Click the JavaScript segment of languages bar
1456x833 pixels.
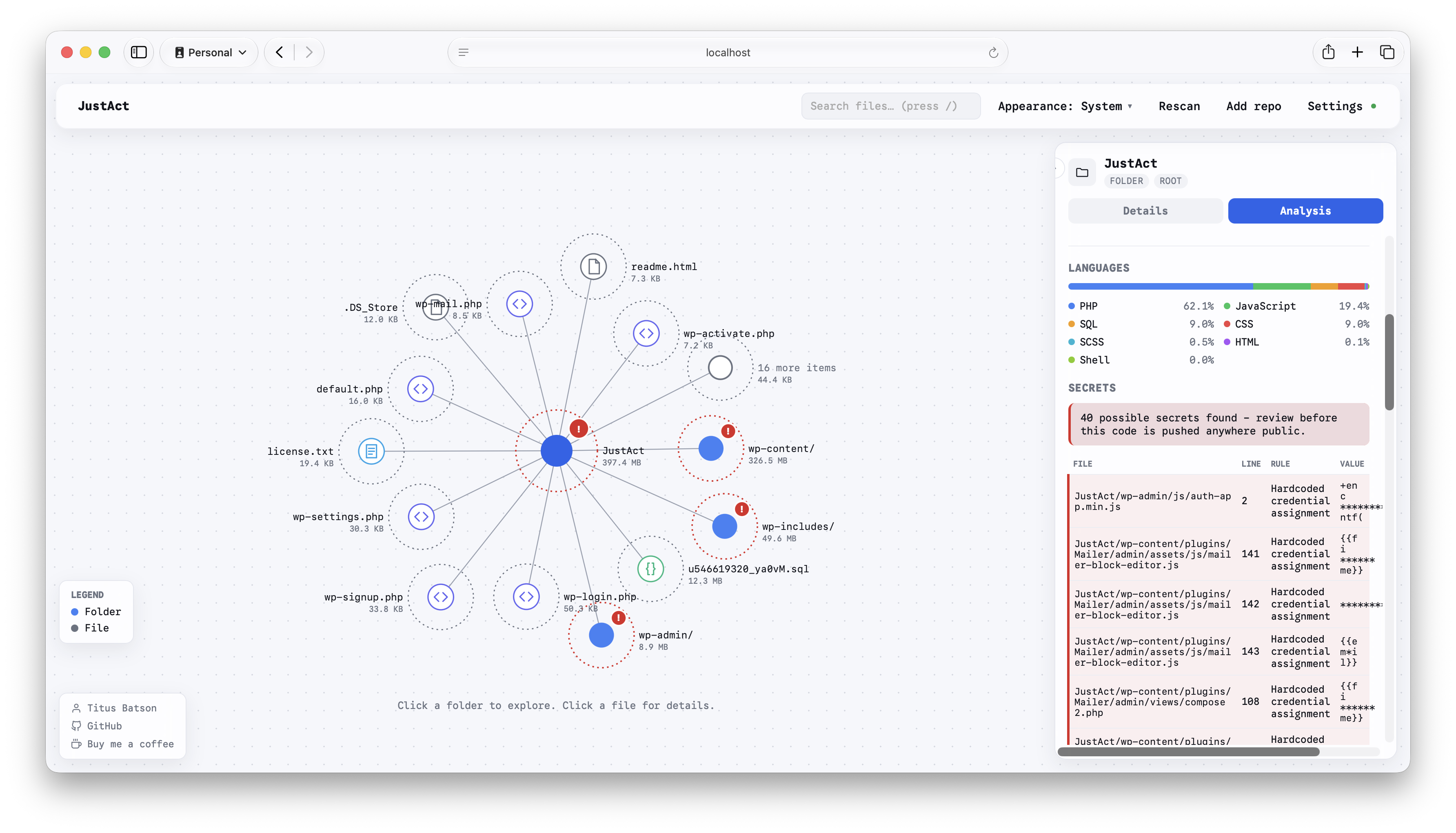(1281, 287)
